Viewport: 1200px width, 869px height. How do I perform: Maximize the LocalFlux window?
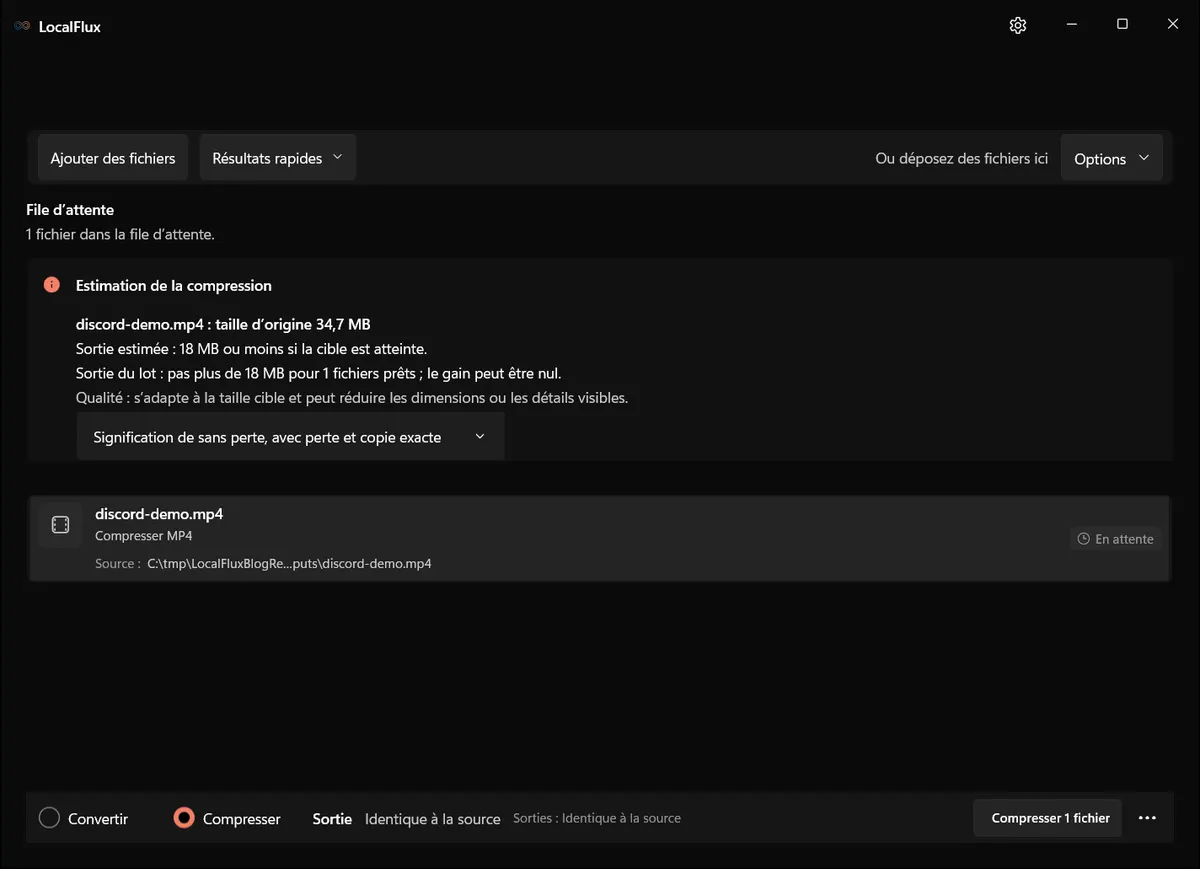pos(1122,24)
